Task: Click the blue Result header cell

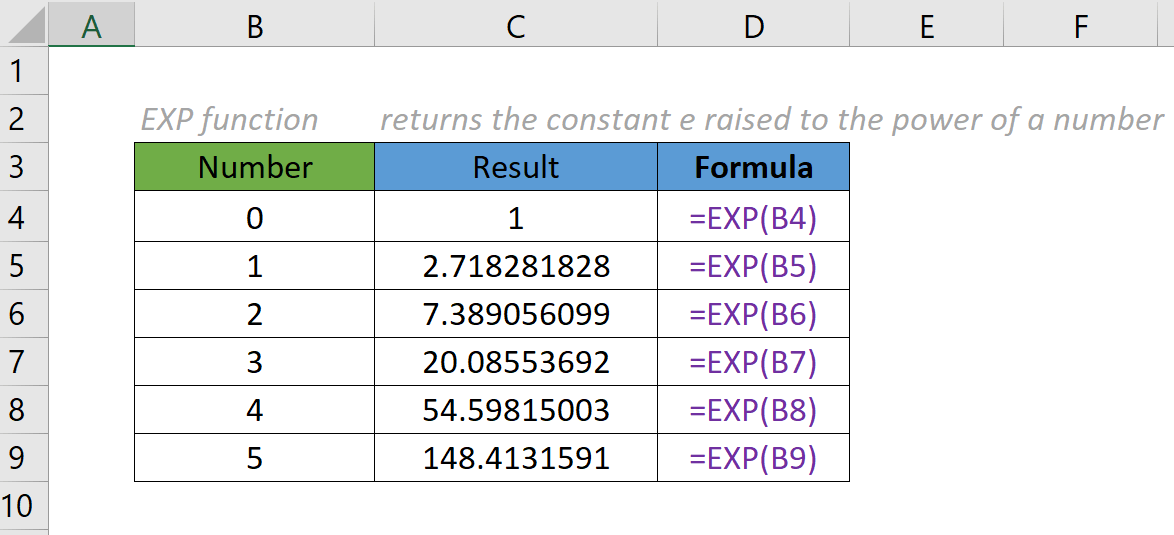Action: pyautogui.click(x=515, y=166)
